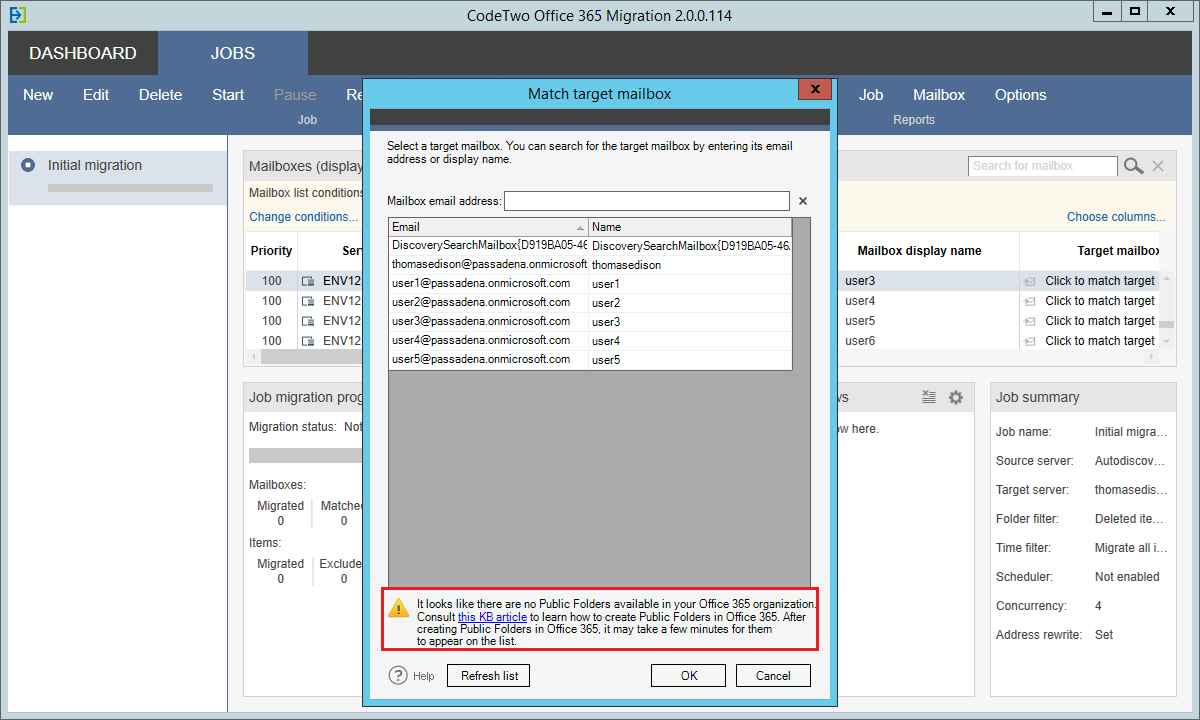Click the match toggle beside user4 row
This screenshot has width=1200, height=720.
click(x=1029, y=301)
